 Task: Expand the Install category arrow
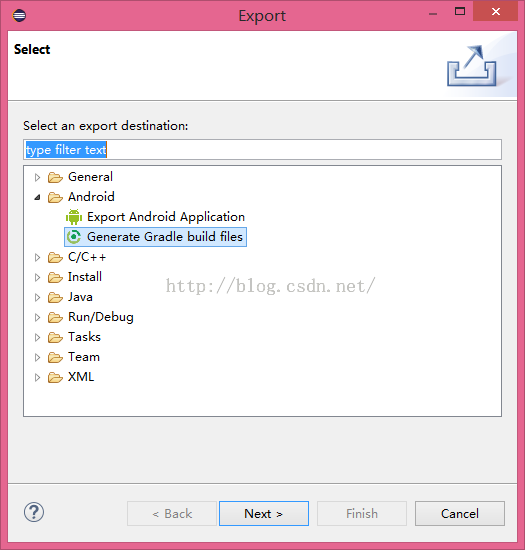click(x=37, y=277)
